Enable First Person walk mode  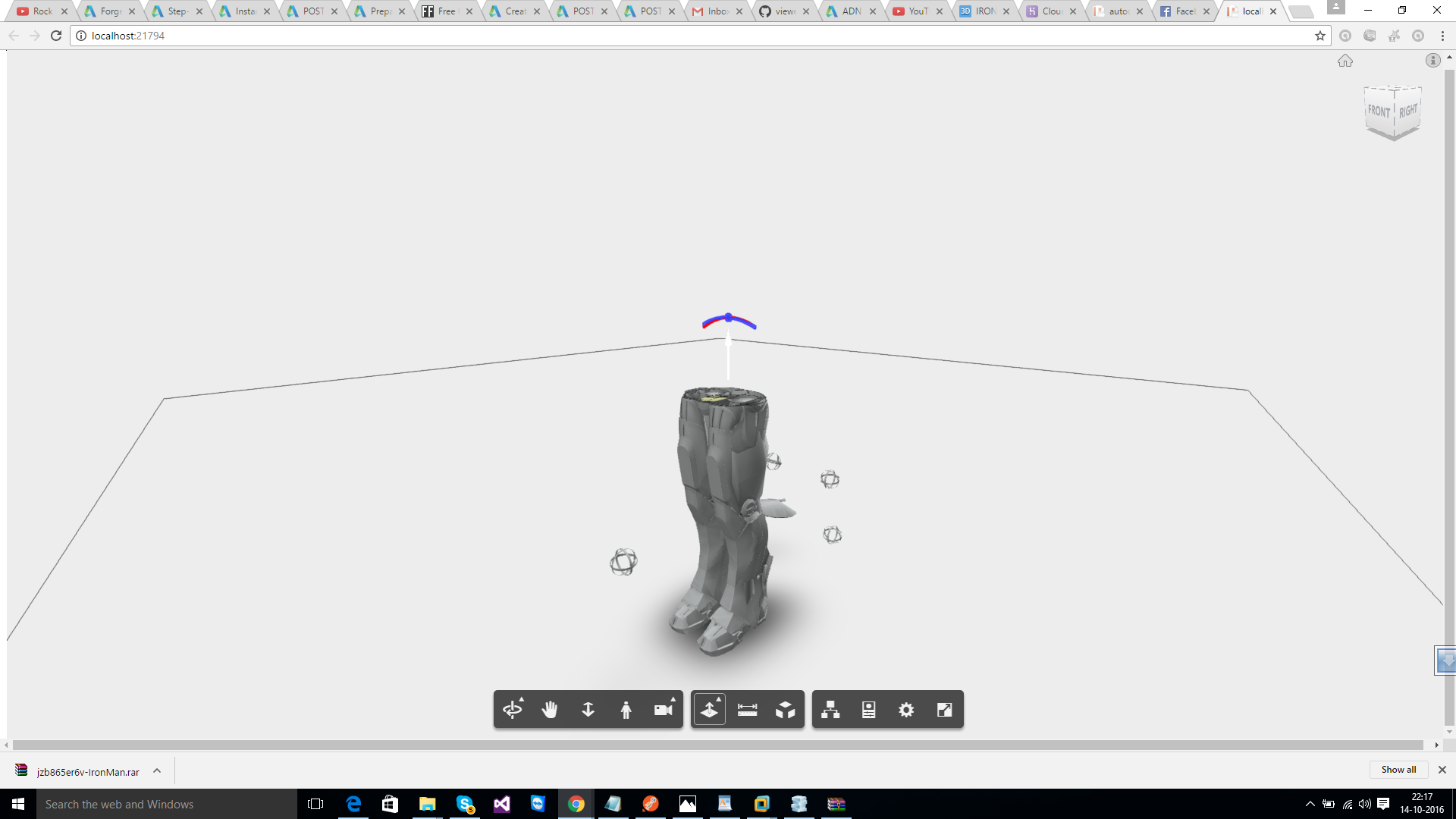626,710
